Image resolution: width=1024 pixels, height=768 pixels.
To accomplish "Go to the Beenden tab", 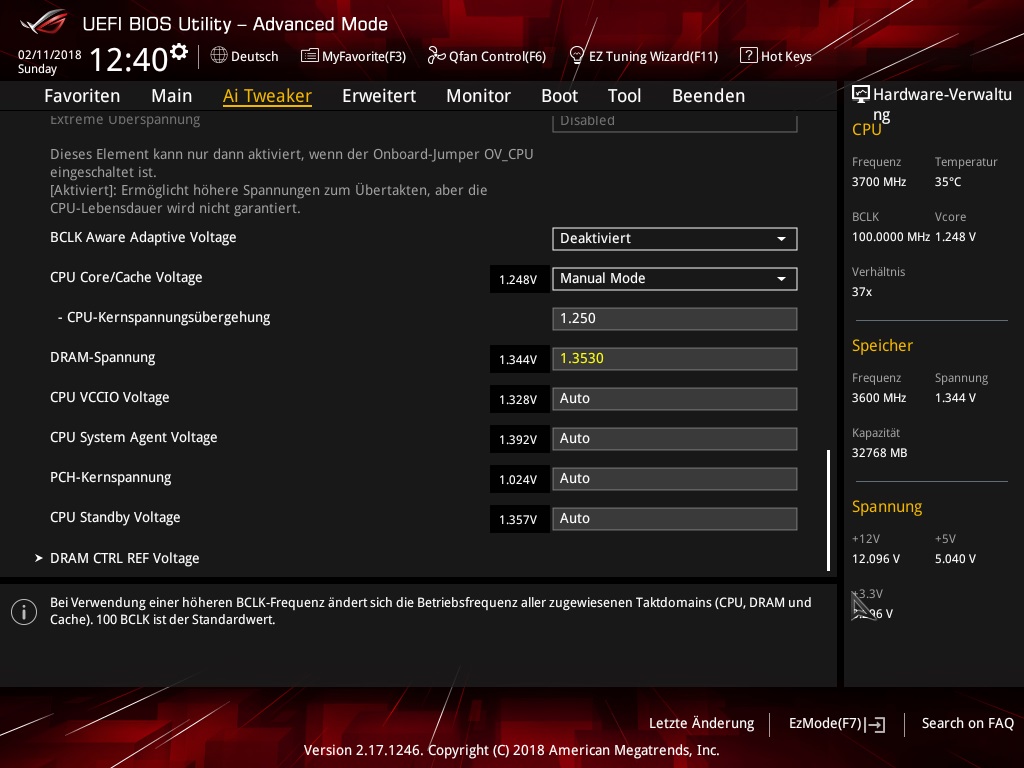I will (x=709, y=96).
